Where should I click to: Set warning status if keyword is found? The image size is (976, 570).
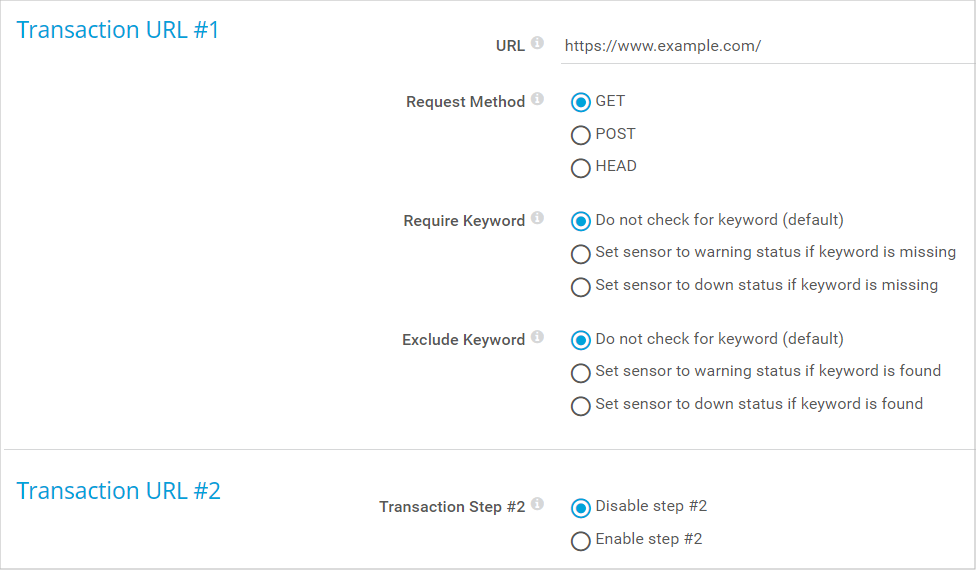click(x=580, y=373)
